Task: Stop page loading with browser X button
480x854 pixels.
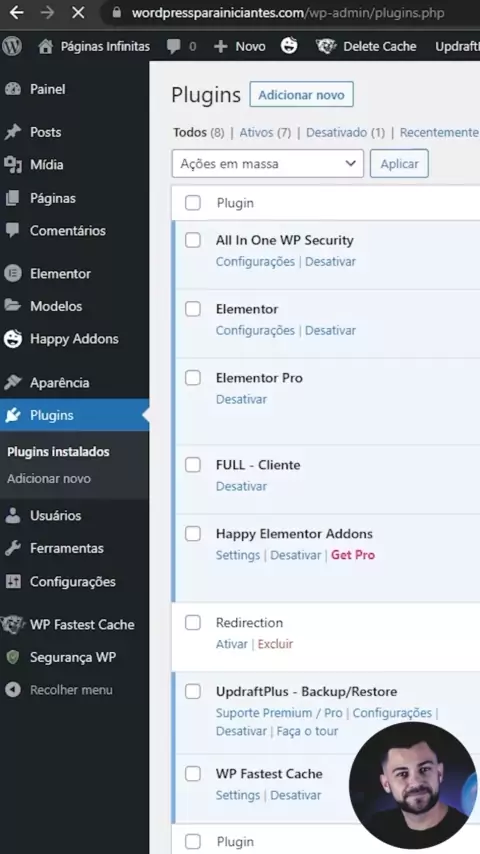Action: click(x=78, y=13)
